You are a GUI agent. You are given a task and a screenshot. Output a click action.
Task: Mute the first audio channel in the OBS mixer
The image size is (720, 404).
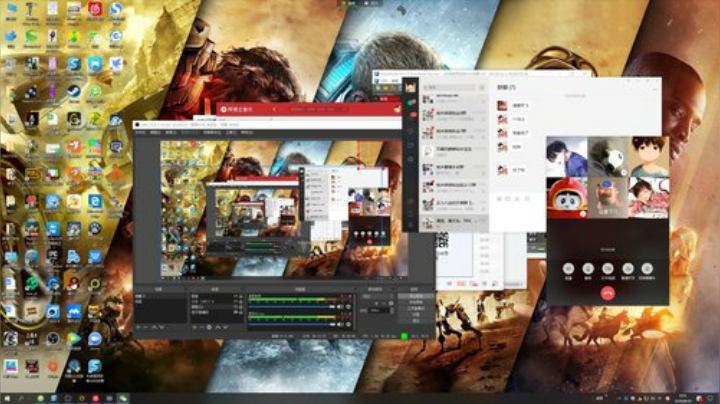pos(340,307)
